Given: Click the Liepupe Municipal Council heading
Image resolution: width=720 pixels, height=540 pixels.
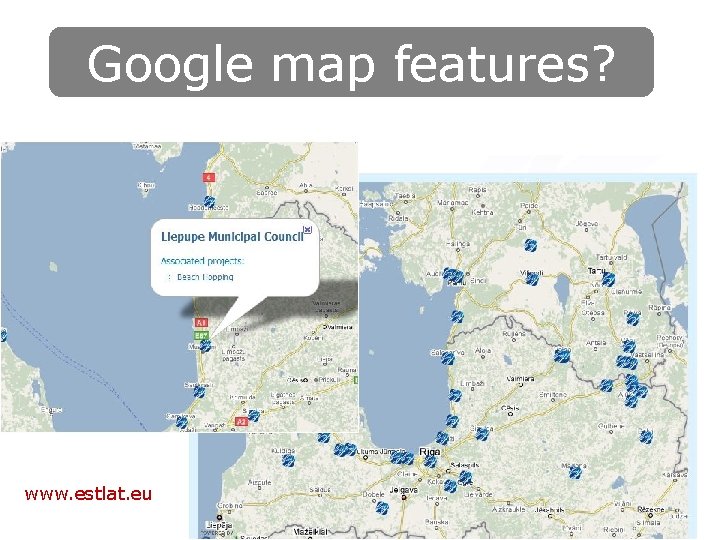Looking at the screenshot, I should point(232,237).
